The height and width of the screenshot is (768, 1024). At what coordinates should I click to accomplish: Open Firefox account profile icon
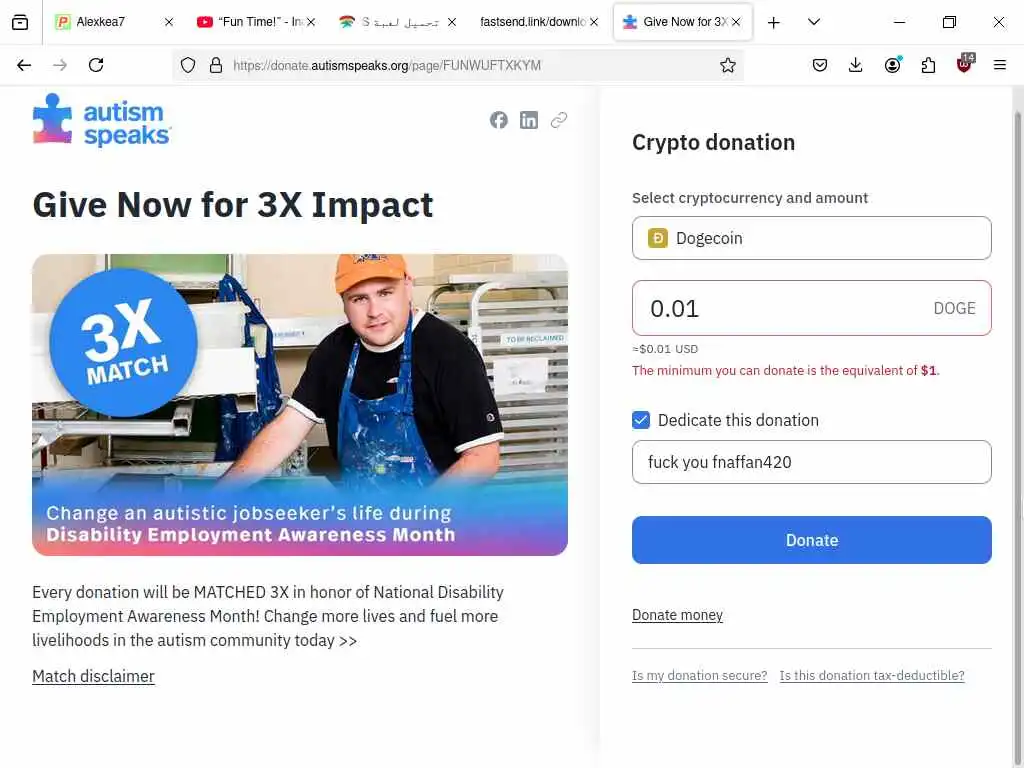tap(892, 65)
